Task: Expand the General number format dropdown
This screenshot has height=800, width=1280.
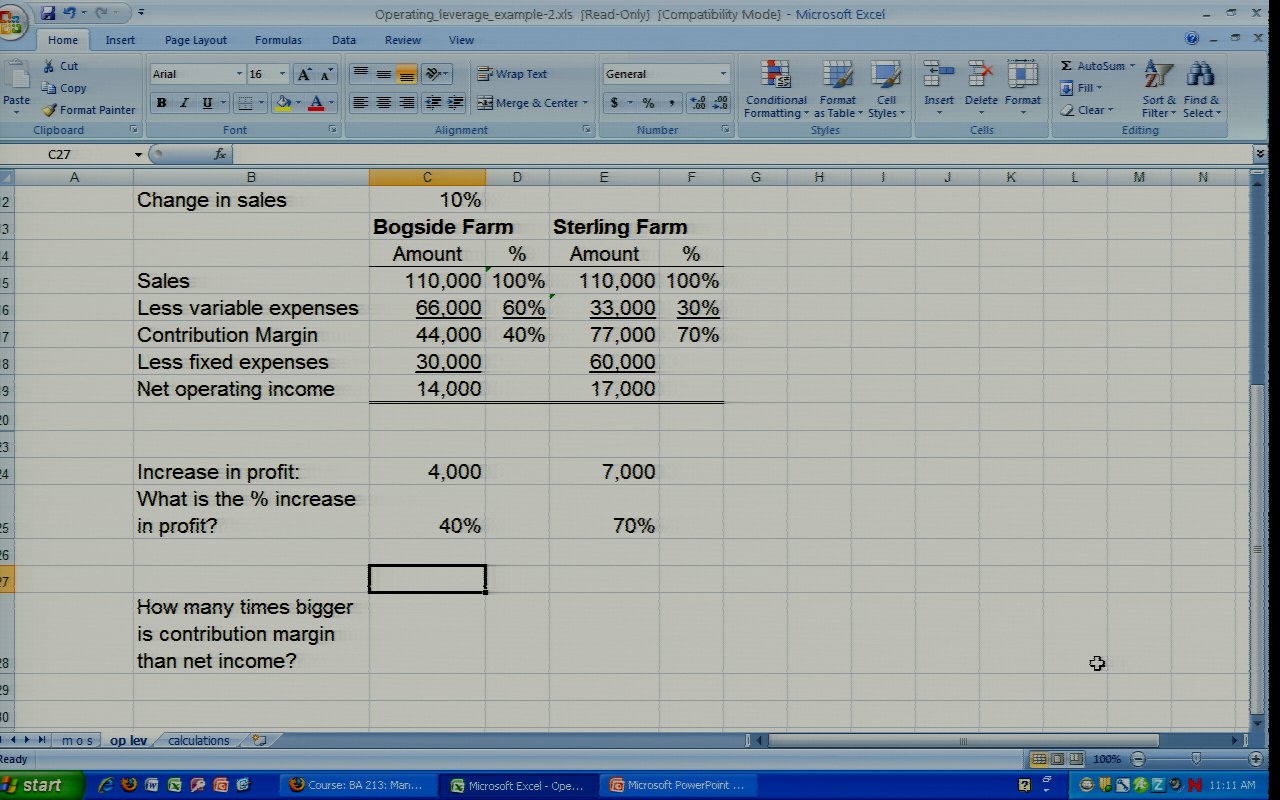Action: 723,74
